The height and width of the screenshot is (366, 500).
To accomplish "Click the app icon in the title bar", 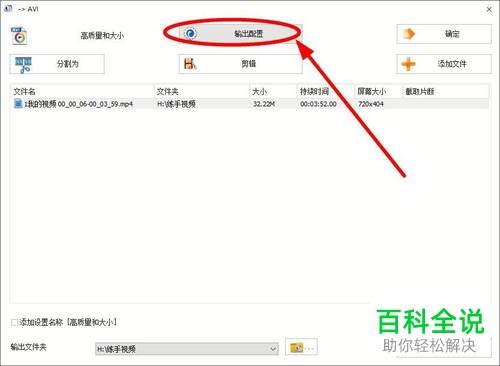I will [8, 9].
